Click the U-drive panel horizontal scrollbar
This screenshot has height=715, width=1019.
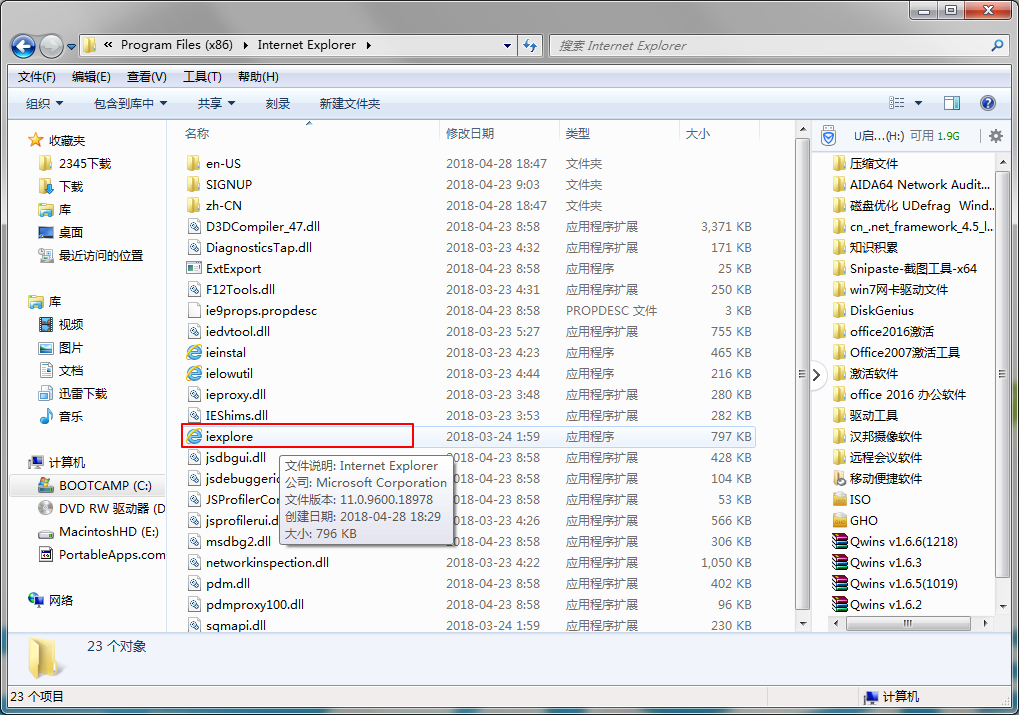click(909, 623)
